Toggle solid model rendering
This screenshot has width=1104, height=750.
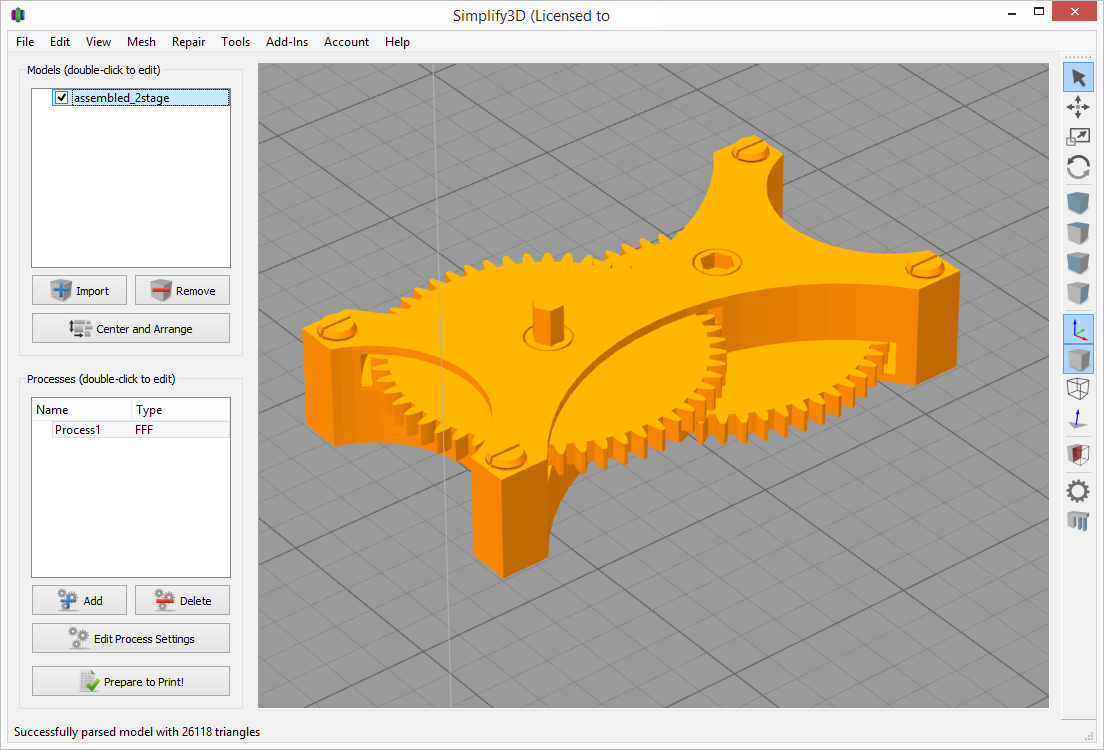[1078, 359]
